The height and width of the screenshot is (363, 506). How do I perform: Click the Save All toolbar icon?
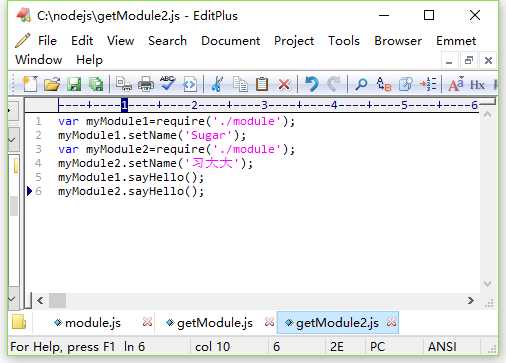96,84
